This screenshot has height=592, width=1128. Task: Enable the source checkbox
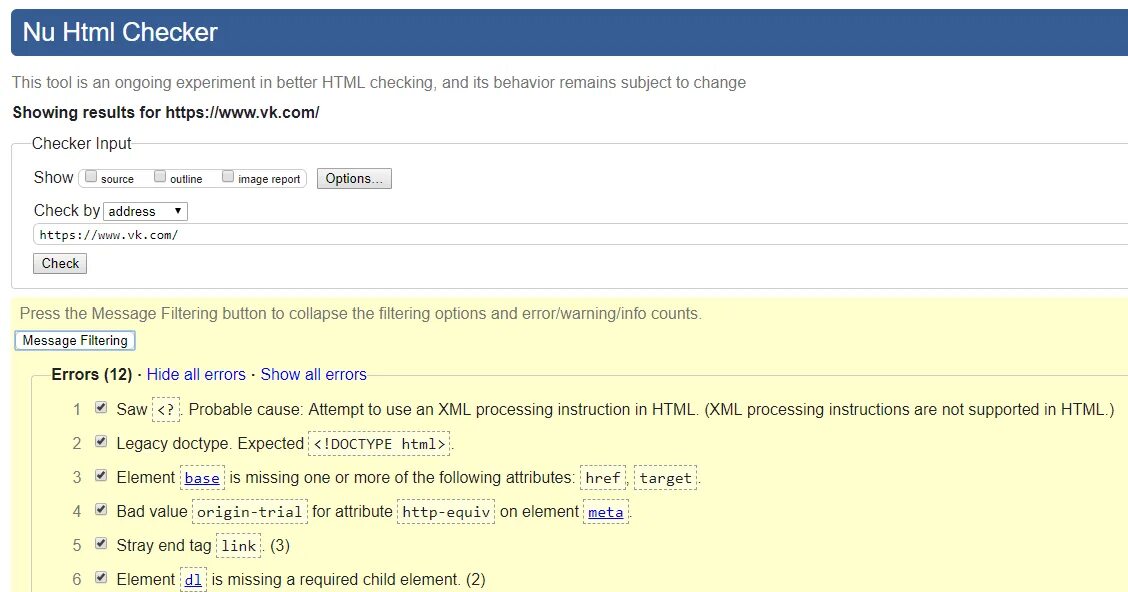point(91,177)
